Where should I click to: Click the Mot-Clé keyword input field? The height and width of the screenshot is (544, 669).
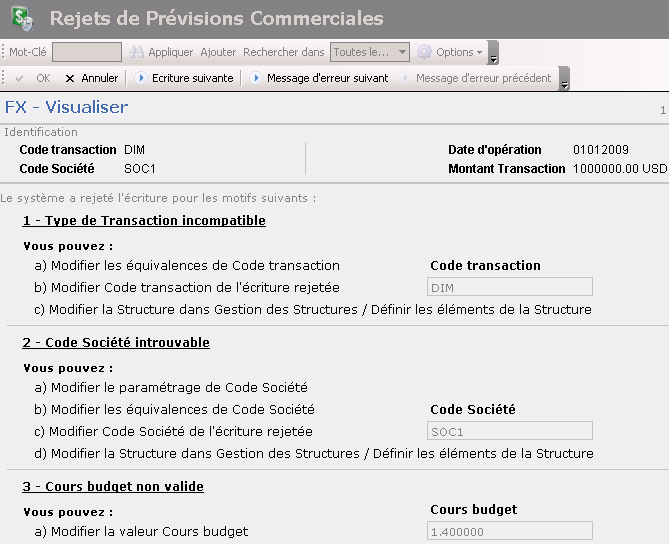(x=87, y=52)
